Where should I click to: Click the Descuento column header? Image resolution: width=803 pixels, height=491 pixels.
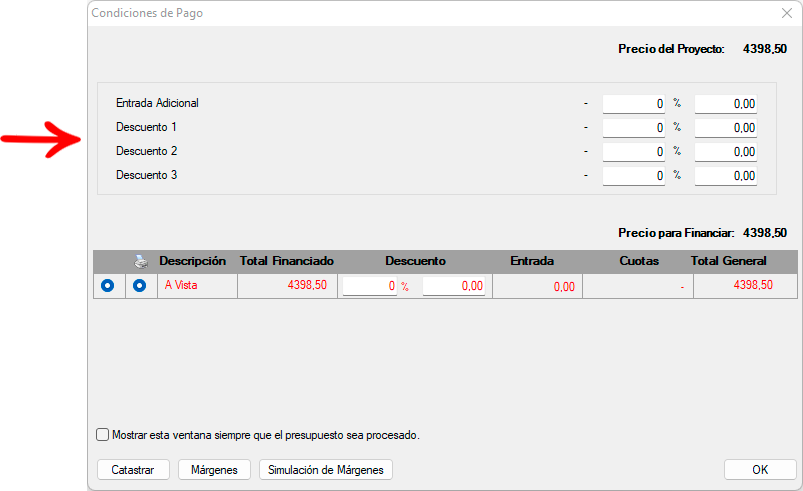[415, 261]
